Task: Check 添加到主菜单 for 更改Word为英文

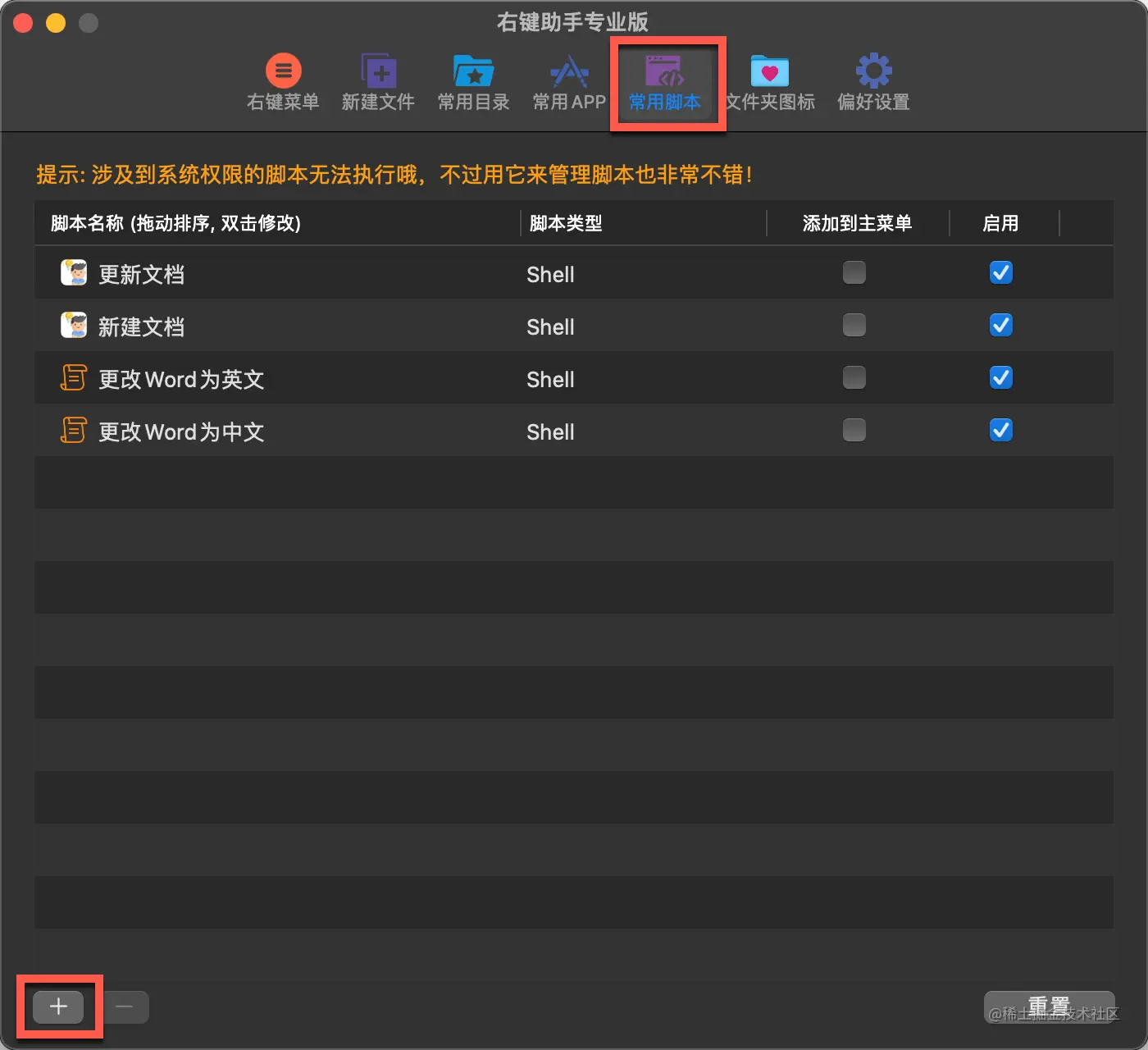Action: [x=854, y=377]
